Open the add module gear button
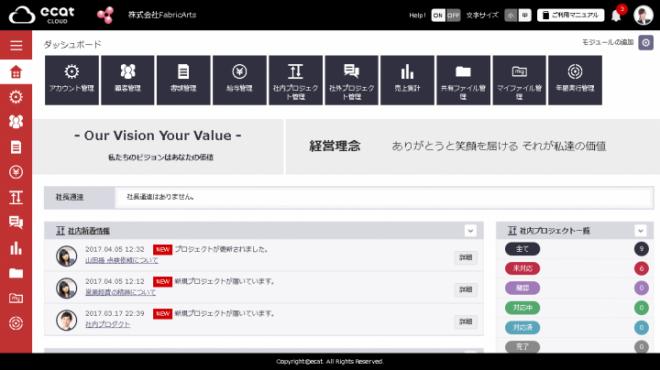The image size is (660, 370). coord(646,43)
